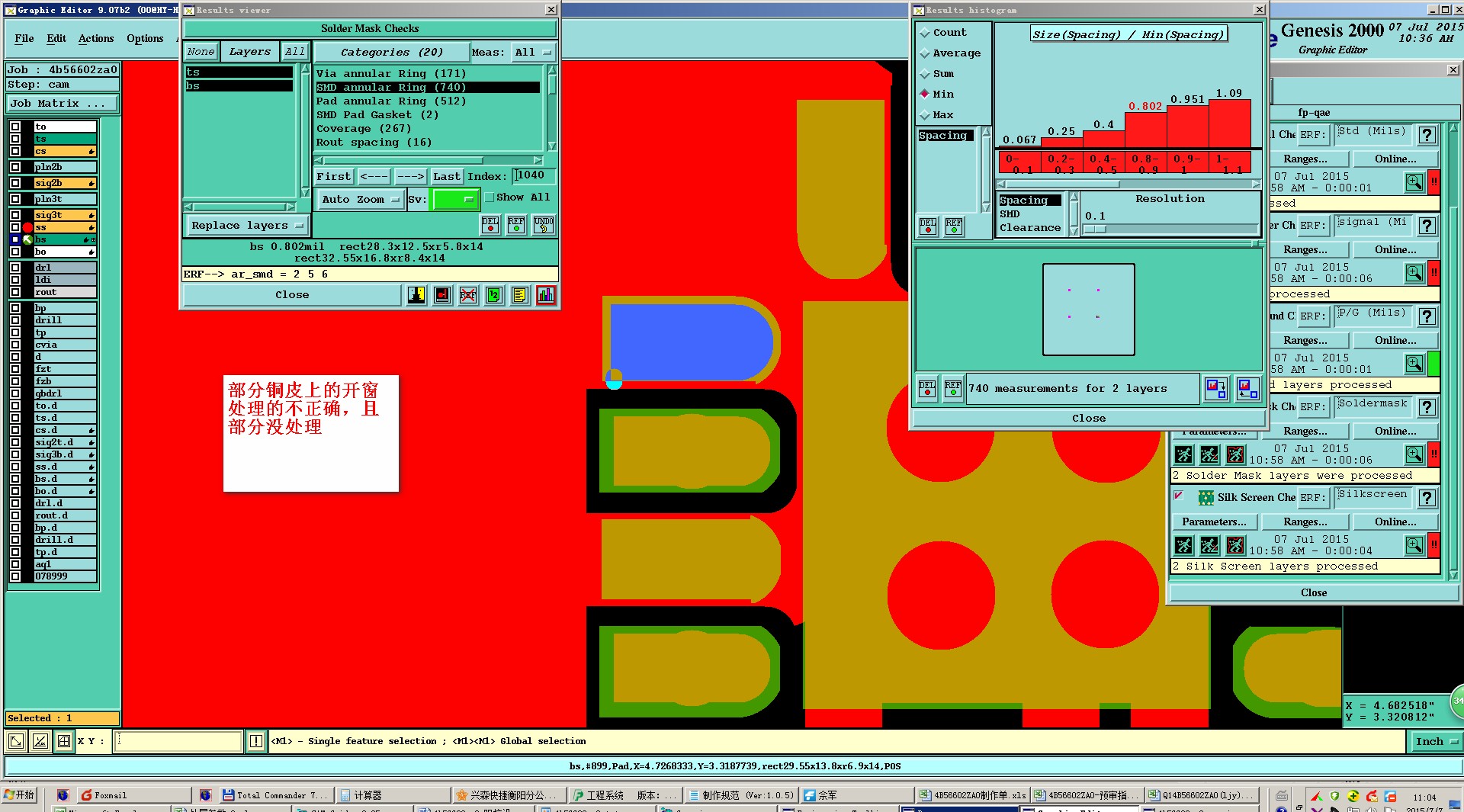Click the REF icon under histogram spacing list
The height and width of the screenshot is (812, 1464).
[954, 226]
